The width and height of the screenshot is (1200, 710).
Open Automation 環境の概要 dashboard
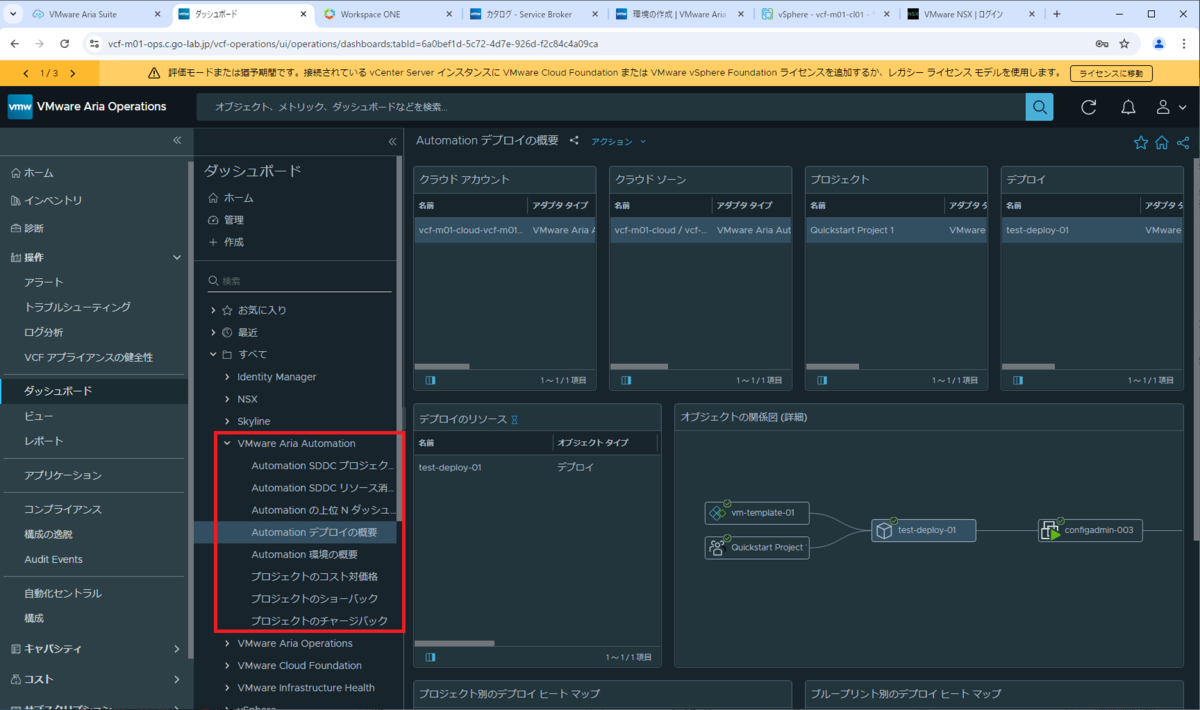click(x=305, y=554)
